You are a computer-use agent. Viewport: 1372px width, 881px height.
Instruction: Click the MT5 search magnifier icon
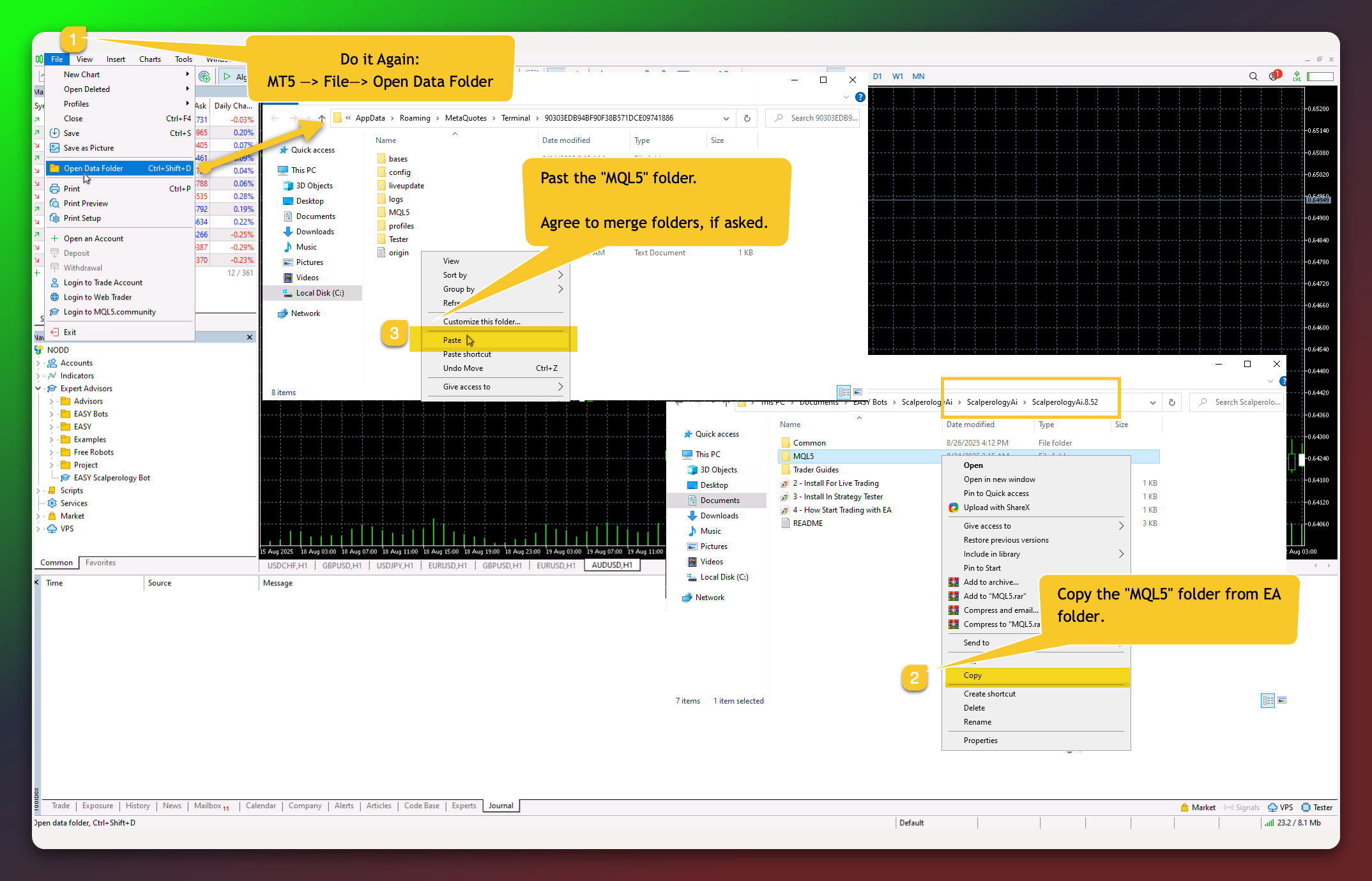1253,77
